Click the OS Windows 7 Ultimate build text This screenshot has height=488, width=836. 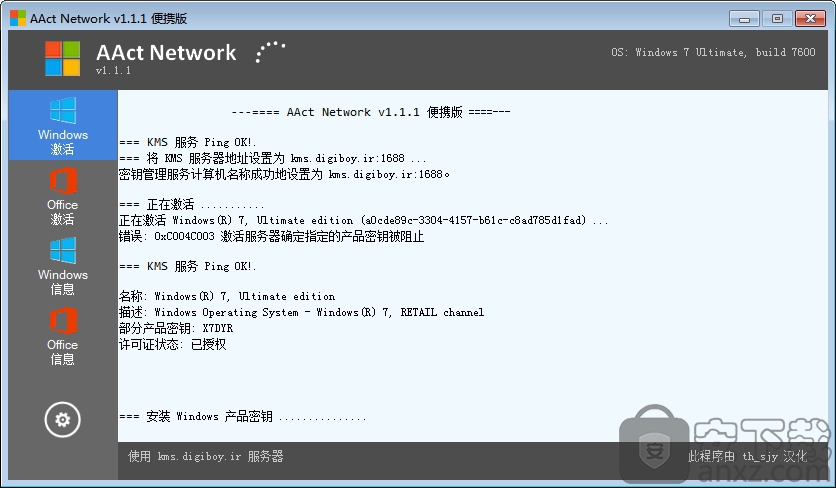coord(713,52)
